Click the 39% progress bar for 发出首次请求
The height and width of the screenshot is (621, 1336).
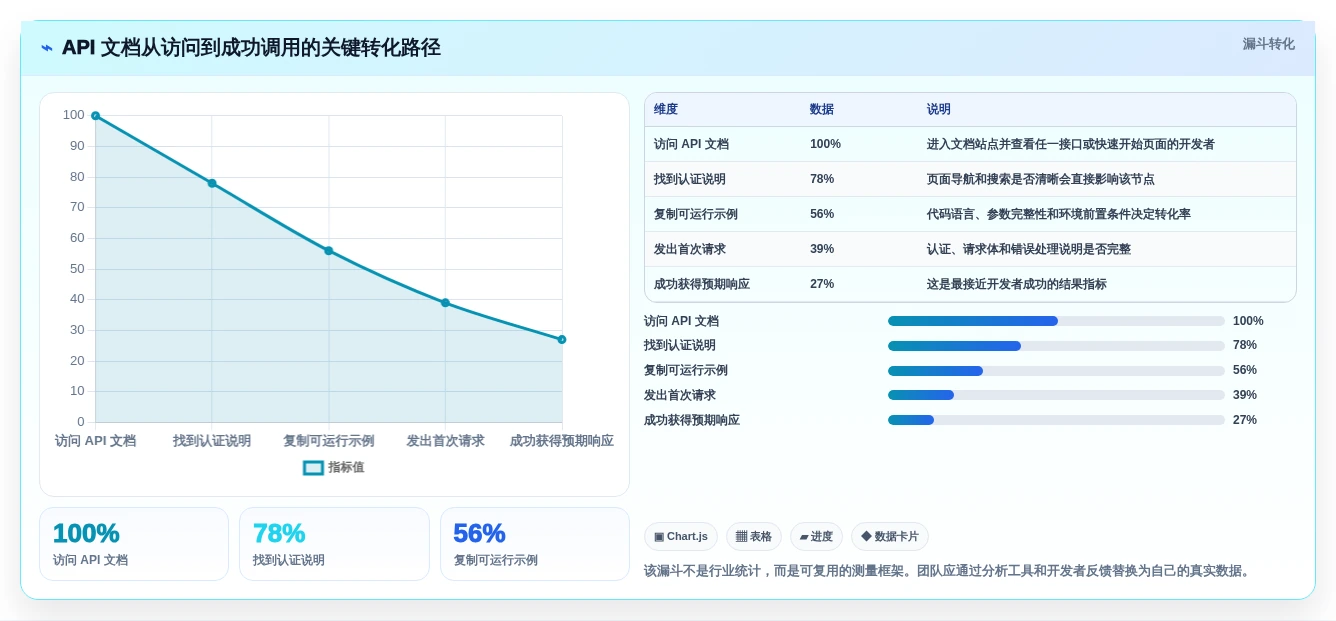(x=1056, y=395)
